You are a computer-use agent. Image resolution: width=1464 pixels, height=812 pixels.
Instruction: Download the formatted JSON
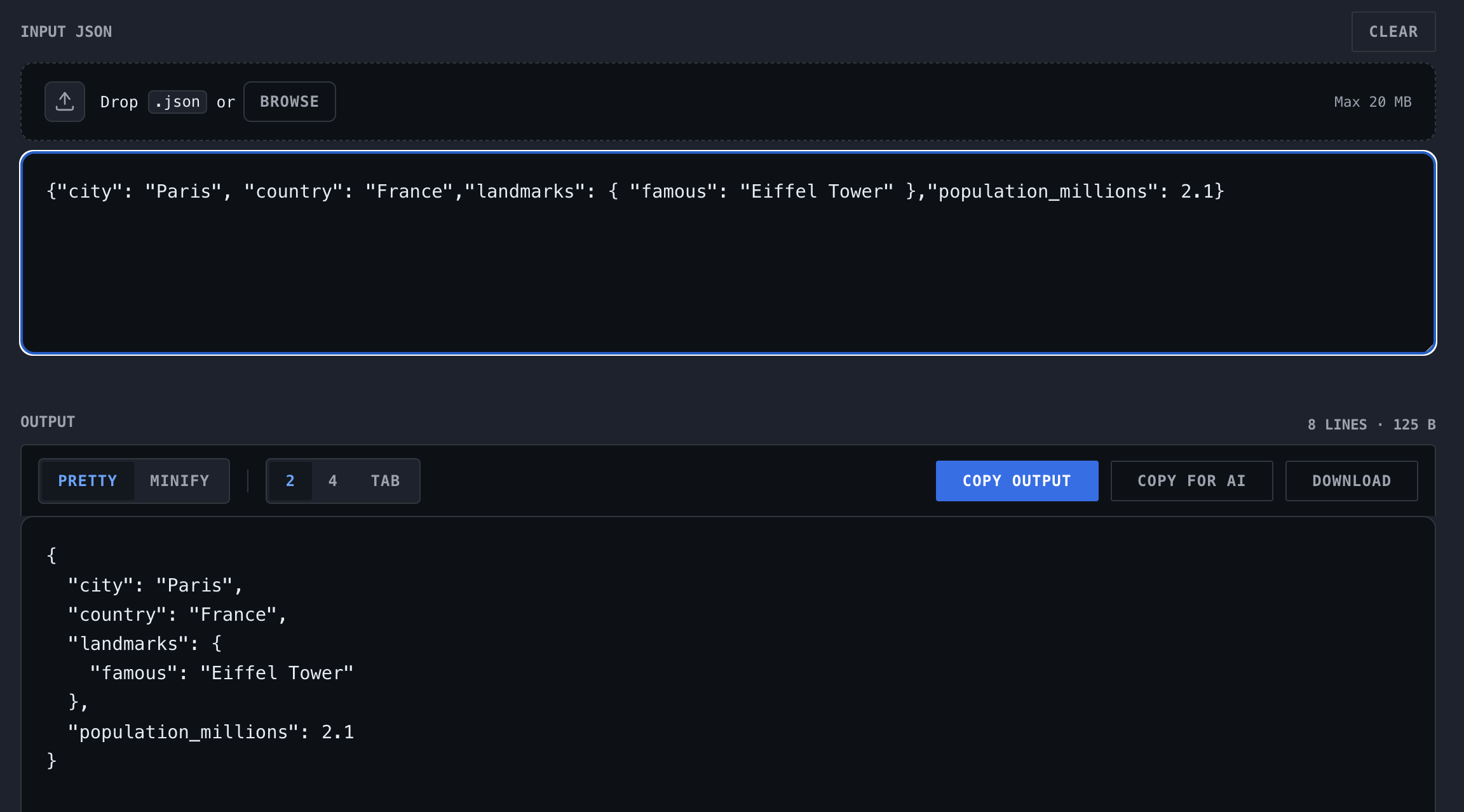point(1351,481)
